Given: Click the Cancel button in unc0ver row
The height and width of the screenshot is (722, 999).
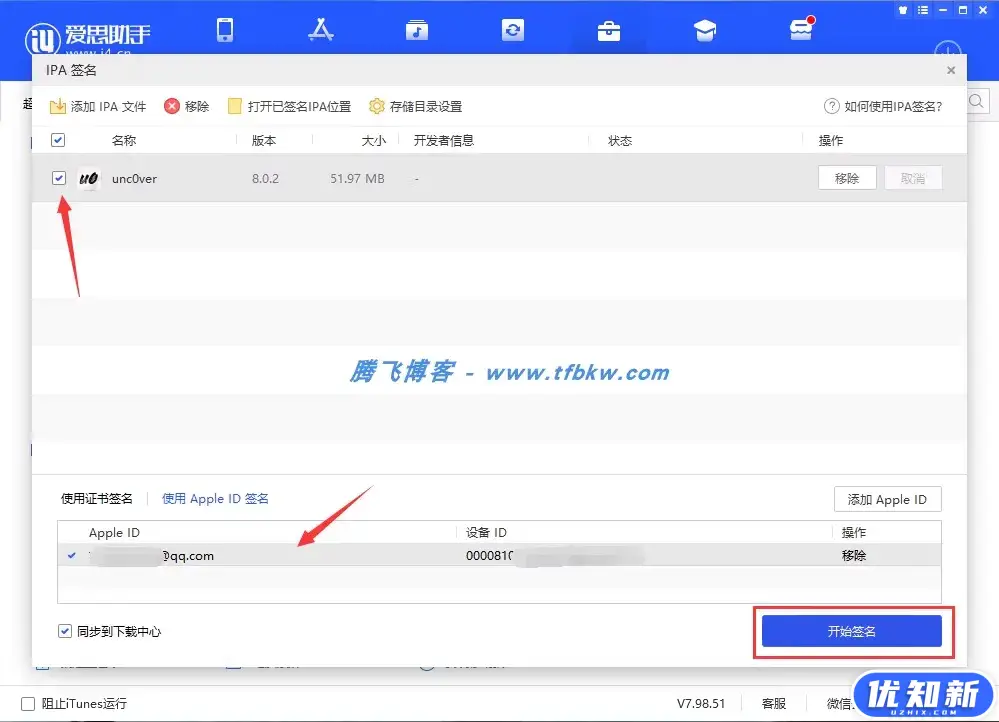Looking at the screenshot, I should [x=912, y=178].
